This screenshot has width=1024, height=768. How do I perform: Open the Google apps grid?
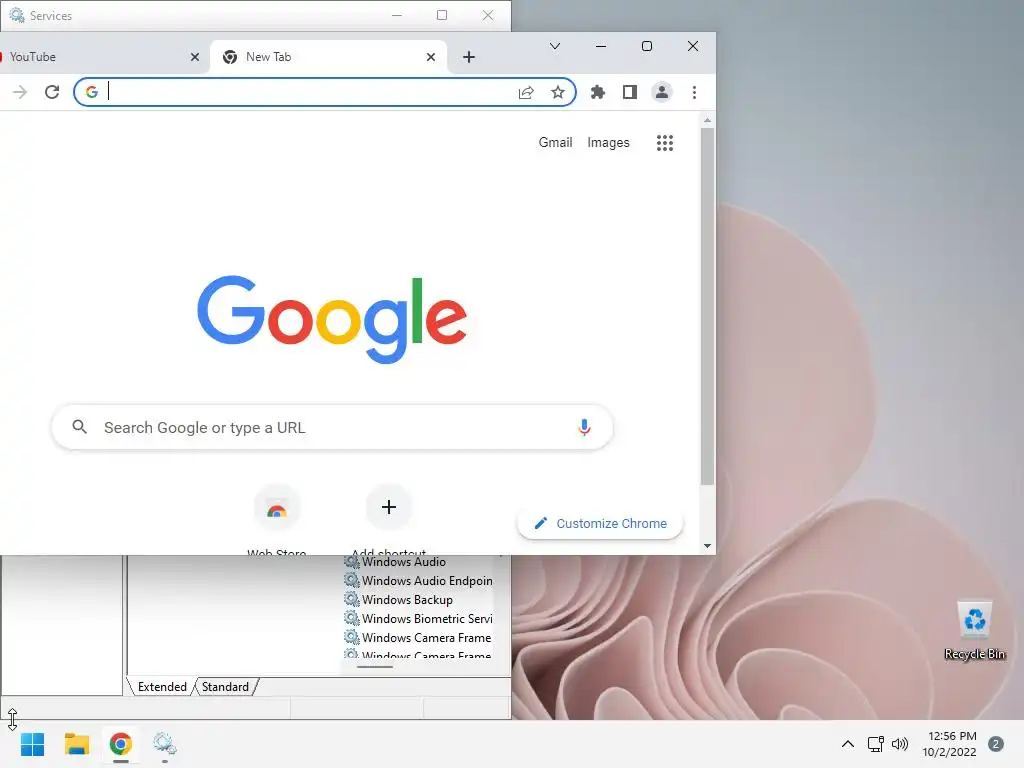pyautogui.click(x=665, y=143)
